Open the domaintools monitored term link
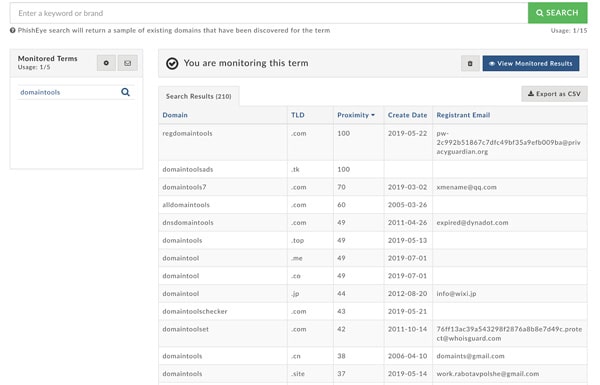Viewport: 600px width, 385px height. [40, 92]
